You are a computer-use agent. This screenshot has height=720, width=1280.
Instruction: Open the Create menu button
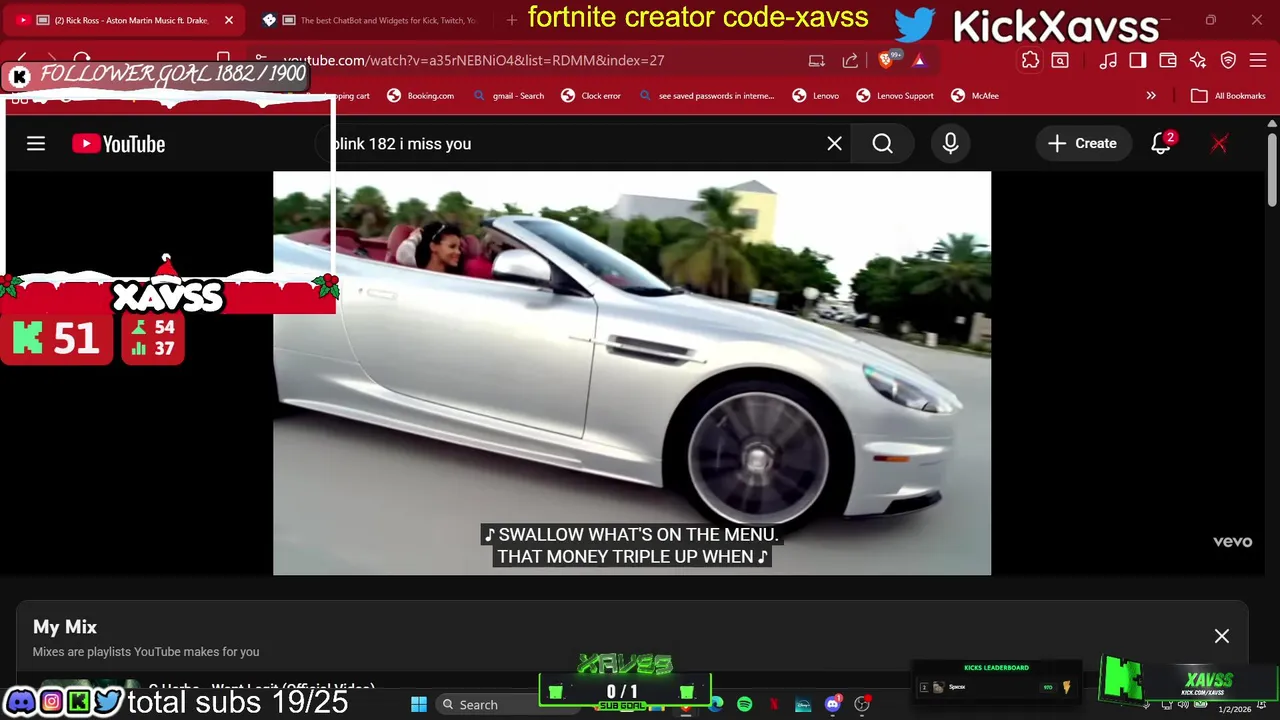click(x=1083, y=144)
